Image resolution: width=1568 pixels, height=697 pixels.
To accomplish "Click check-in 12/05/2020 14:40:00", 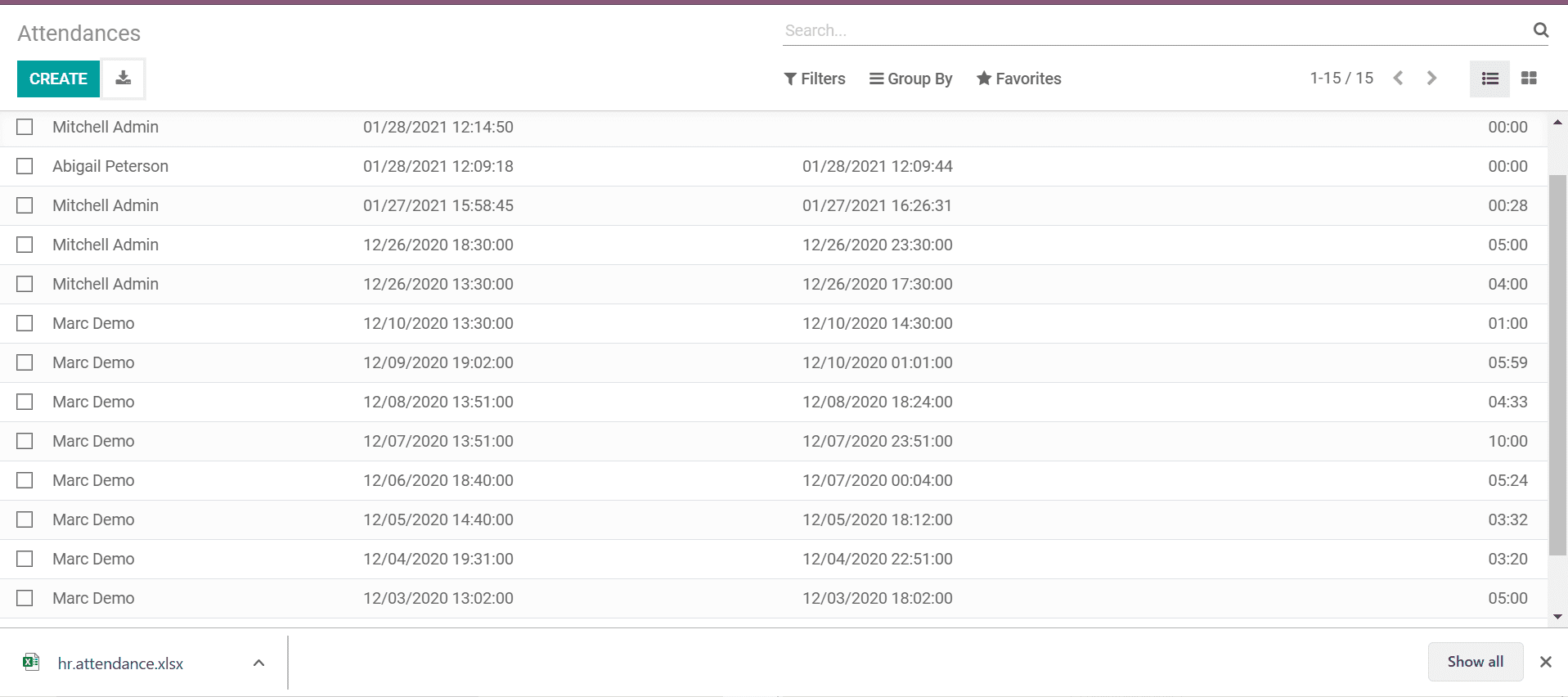I will (x=438, y=519).
